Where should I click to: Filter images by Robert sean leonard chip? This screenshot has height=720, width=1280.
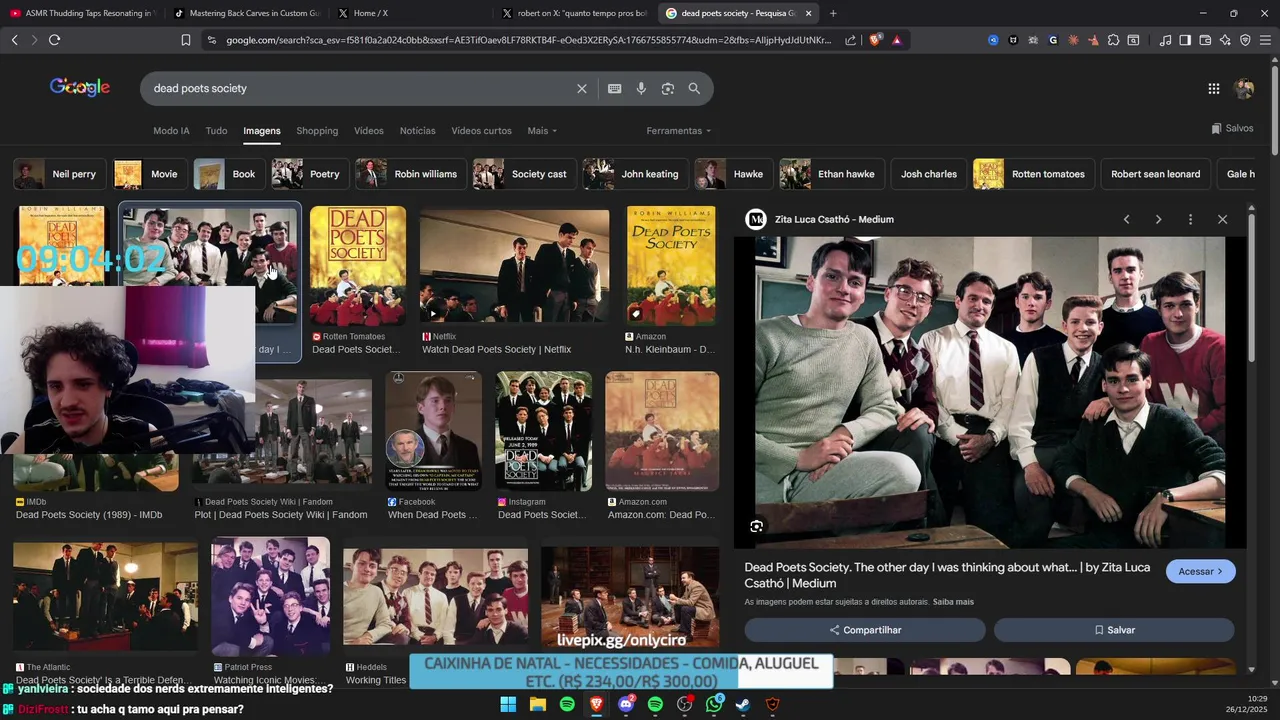point(1155,174)
